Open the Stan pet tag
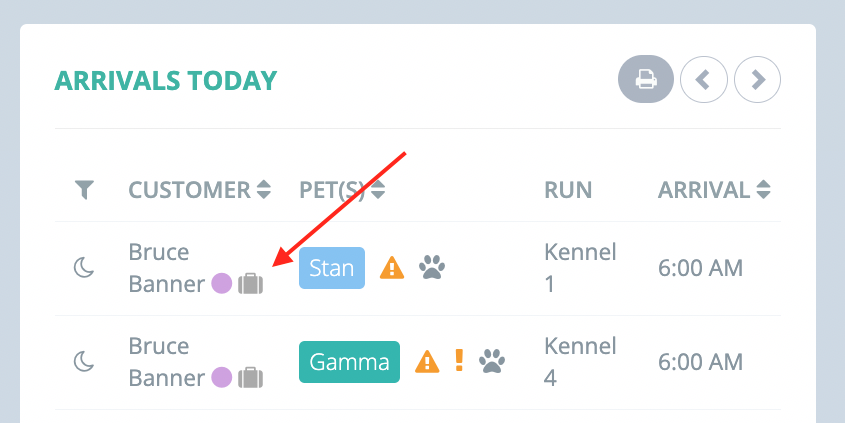The image size is (845, 423). 332,268
